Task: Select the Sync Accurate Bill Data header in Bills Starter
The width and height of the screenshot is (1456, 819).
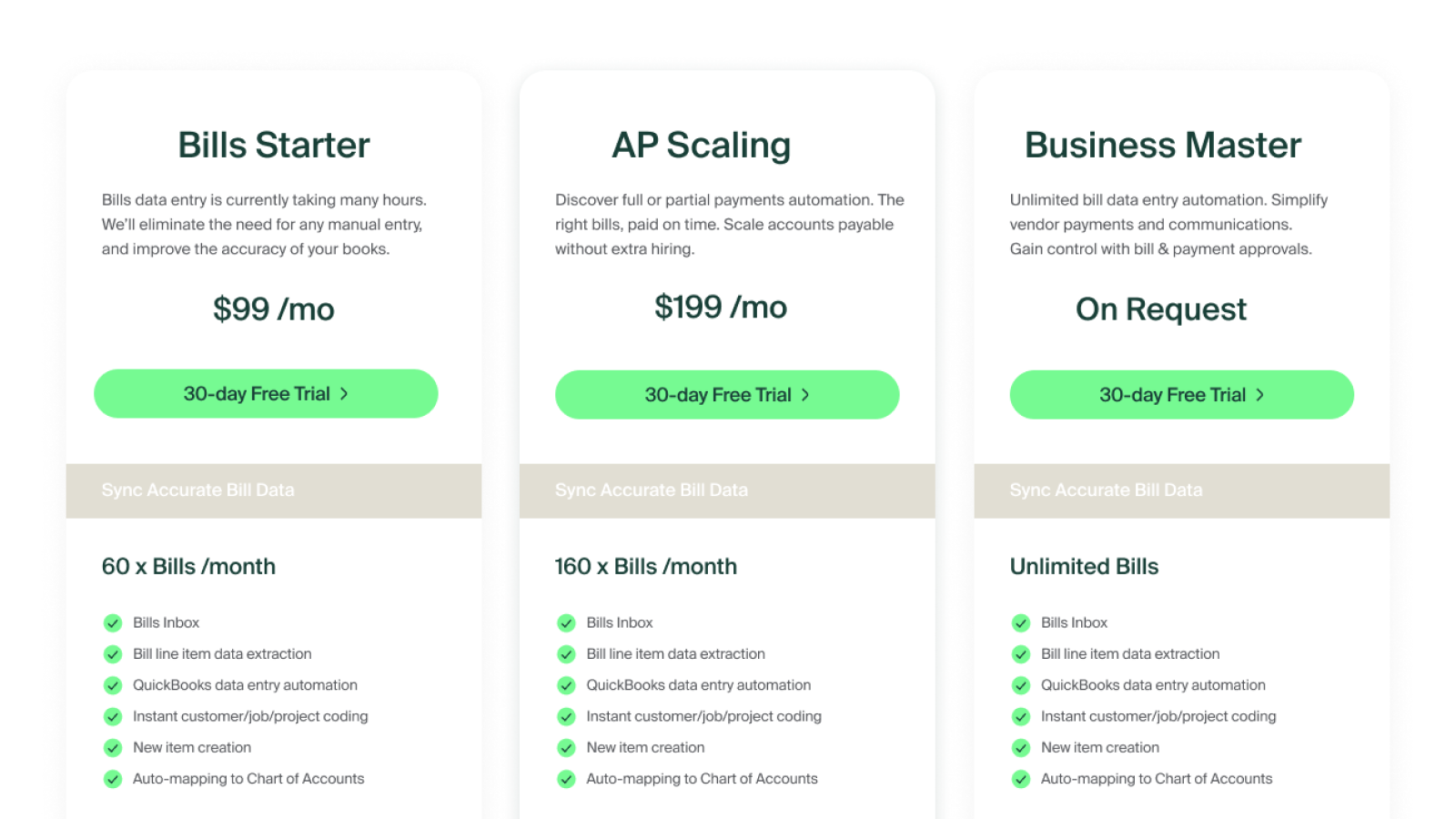Action: tap(197, 490)
